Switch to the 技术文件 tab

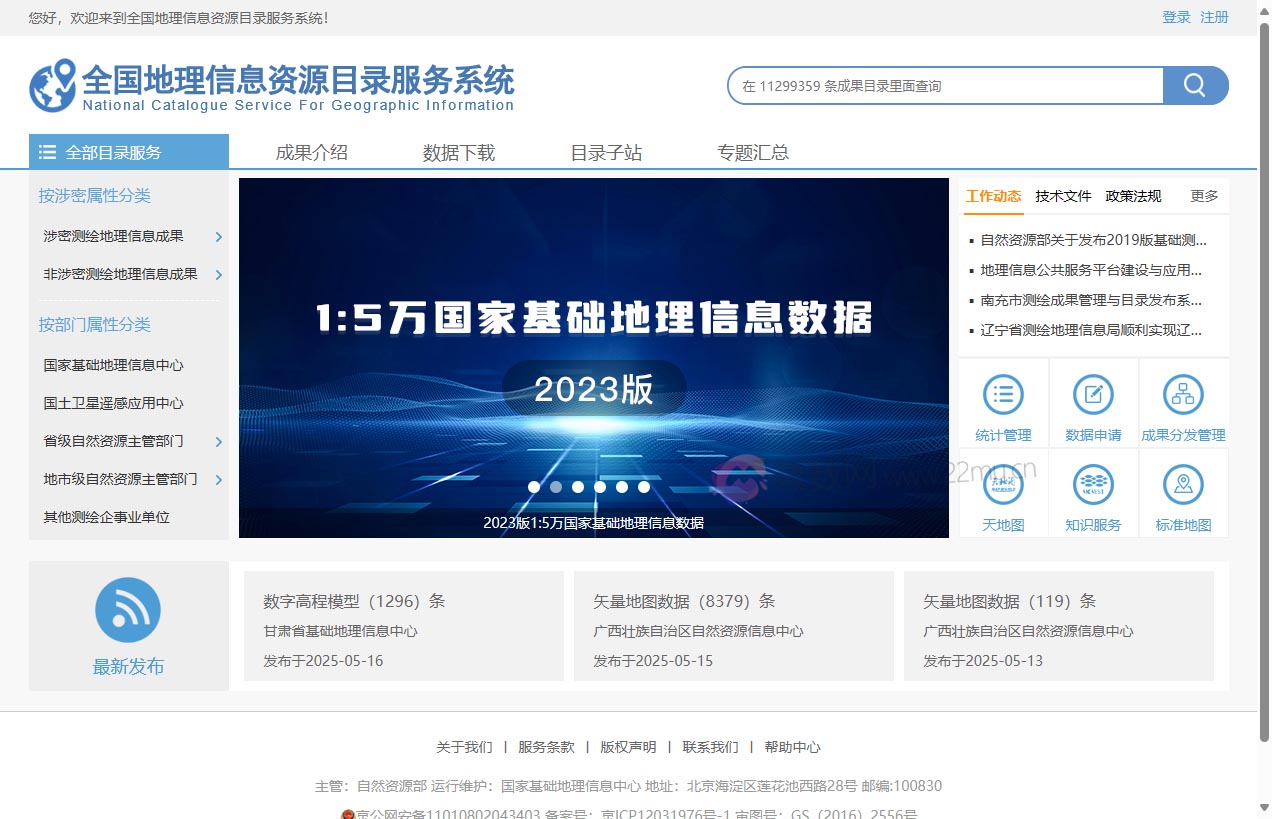(x=1062, y=197)
